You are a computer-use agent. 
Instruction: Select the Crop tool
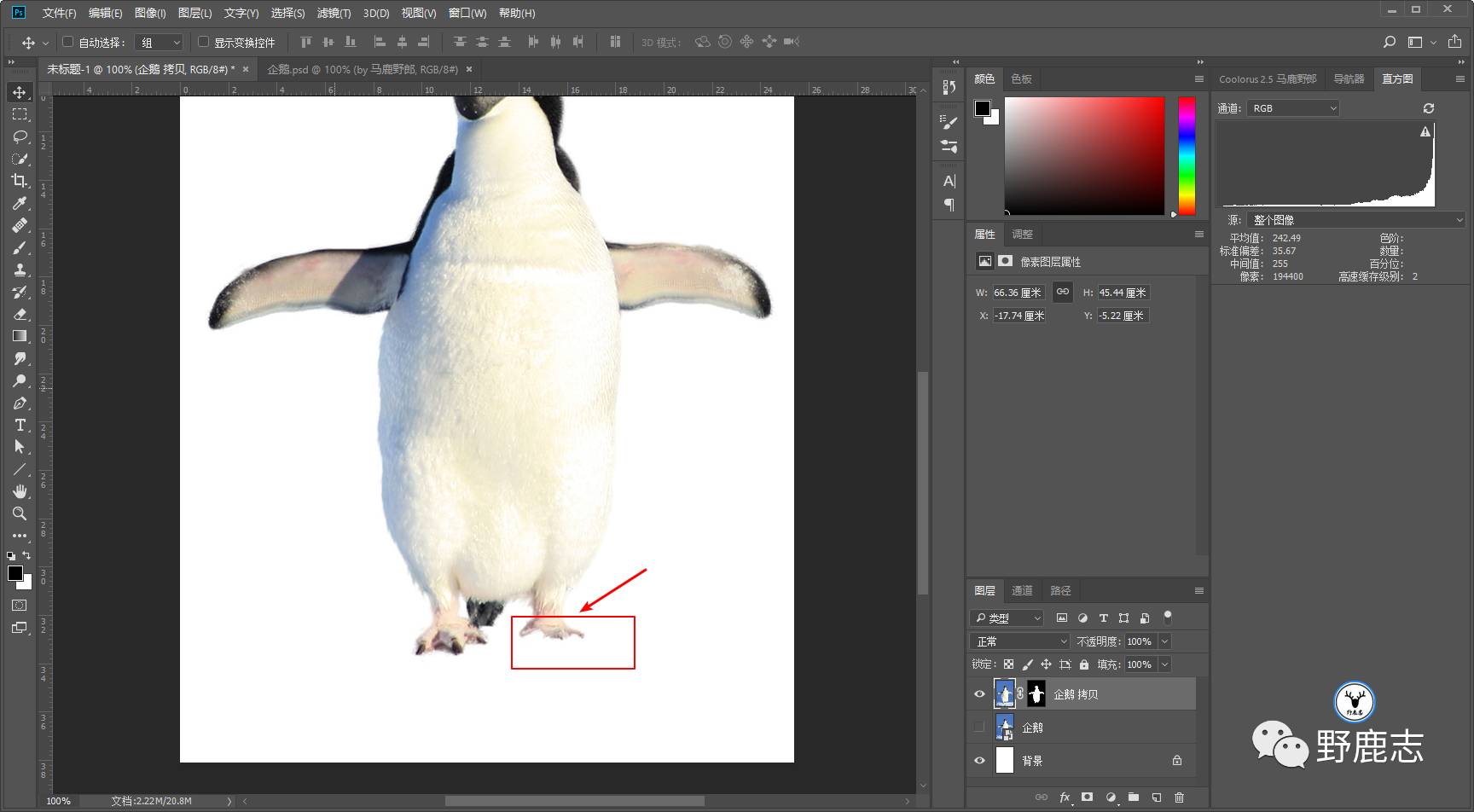pos(19,181)
